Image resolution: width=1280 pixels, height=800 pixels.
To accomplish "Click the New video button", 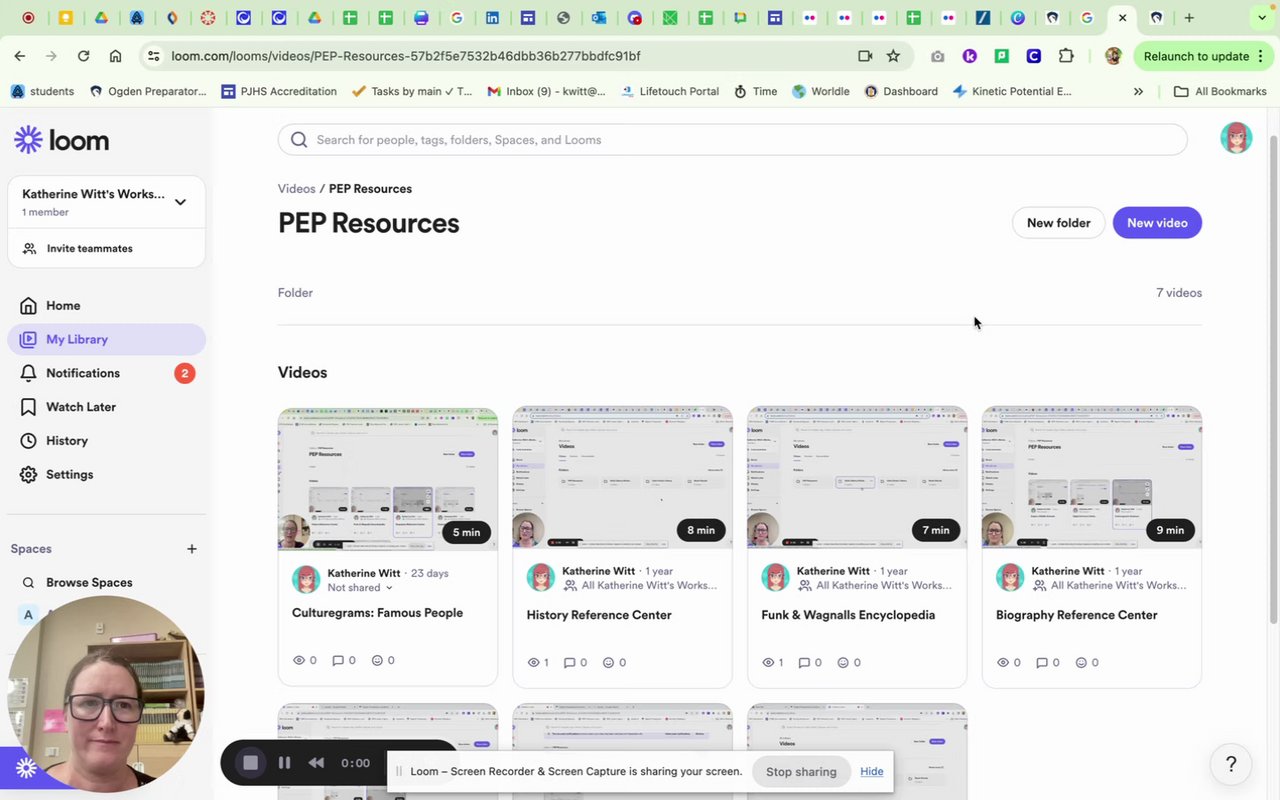I will [x=1157, y=223].
